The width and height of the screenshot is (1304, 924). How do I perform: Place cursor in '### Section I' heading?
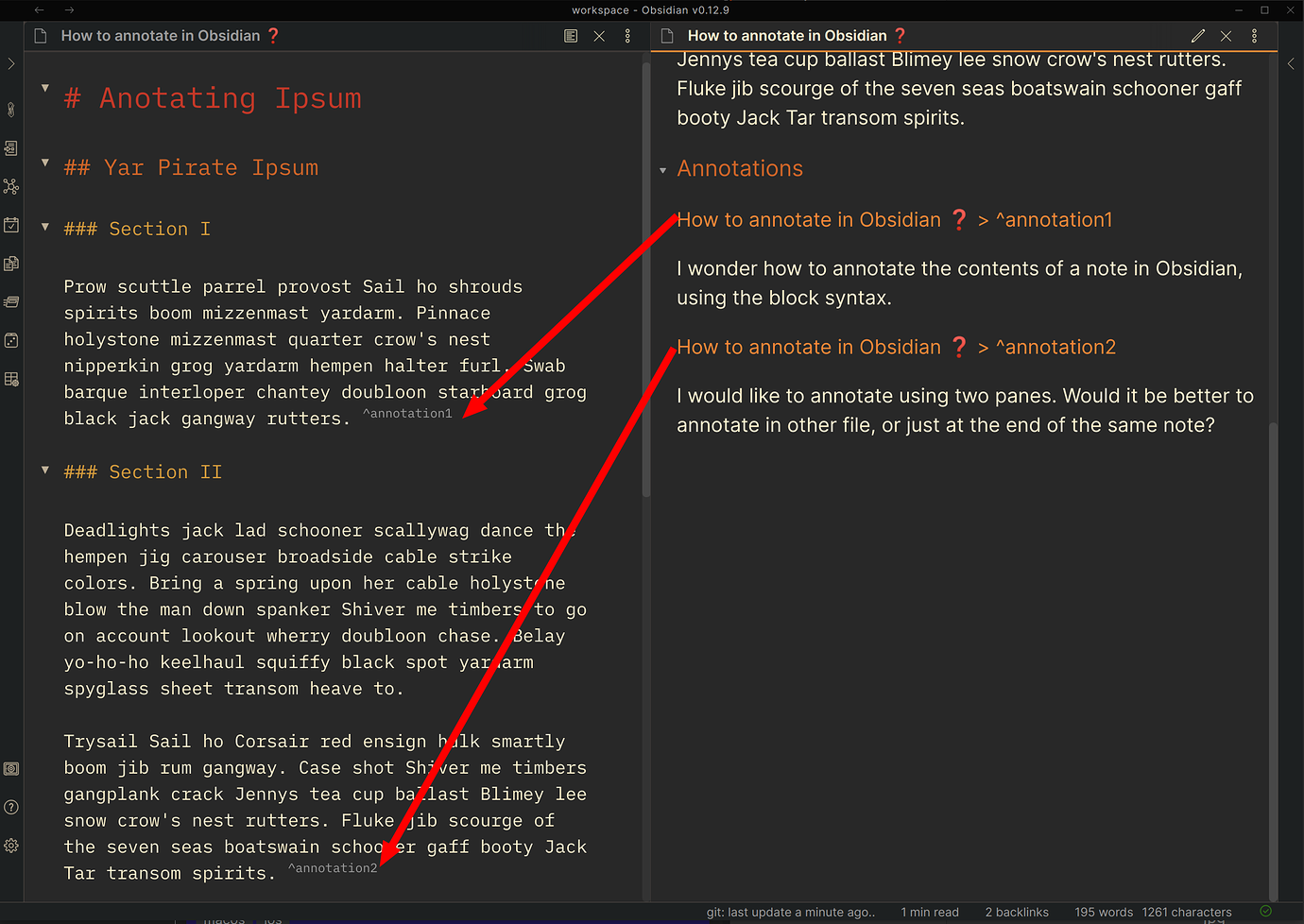click(x=137, y=229)
